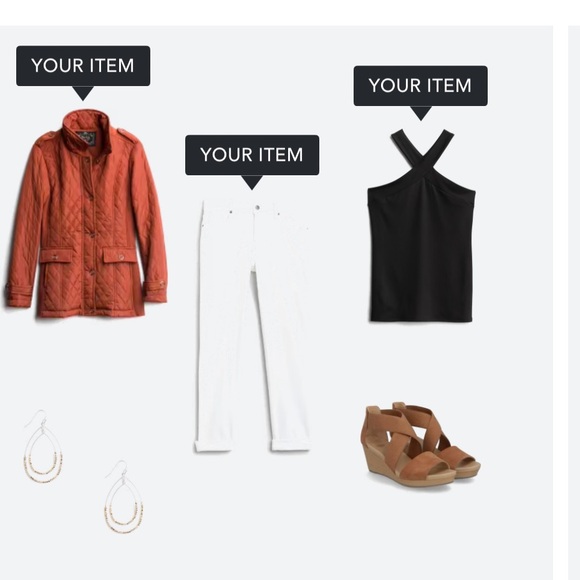Click the white header strip above the outfit card

290,13
